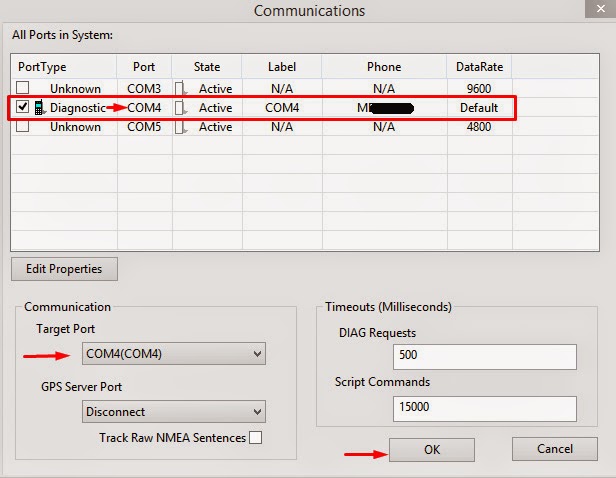Screen dimensions: 616x478
Task: Focus the Script Commands timeout field
Action: coord(485,408)
